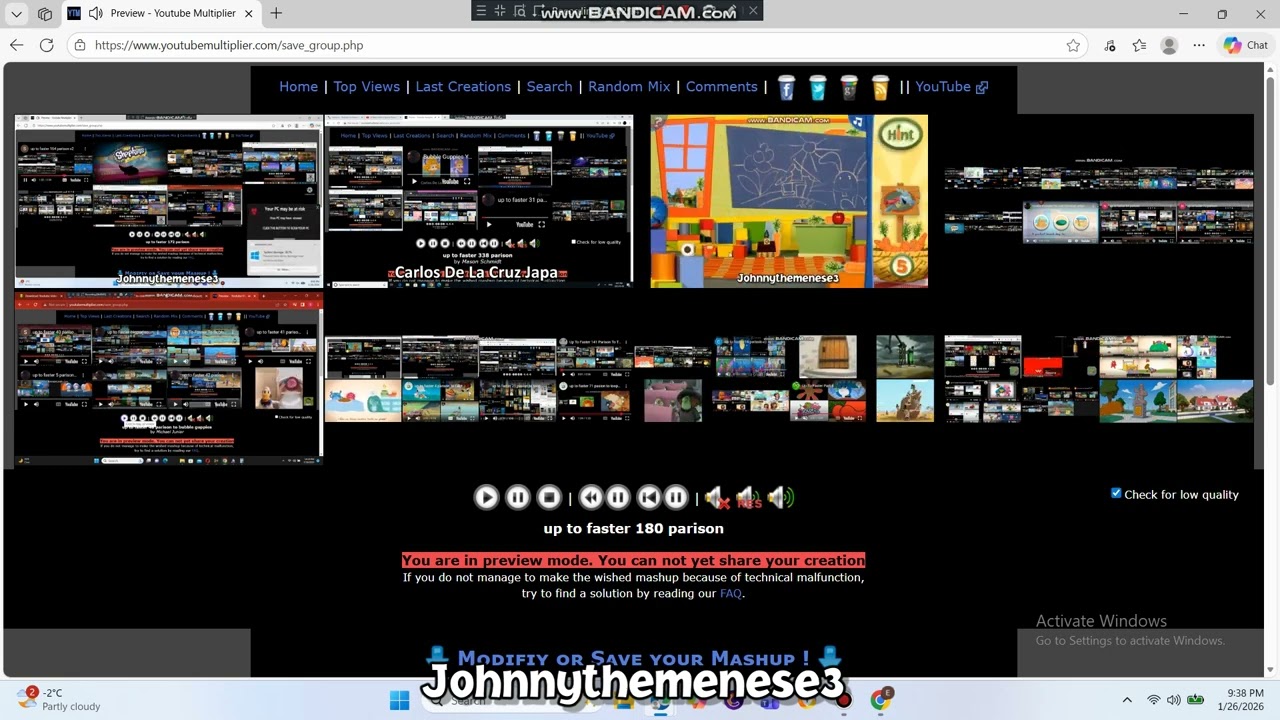Viewport: 1280px width, 720px height.
Task: Mute tab via the tab's speaker icon
Action: point(96,13)
